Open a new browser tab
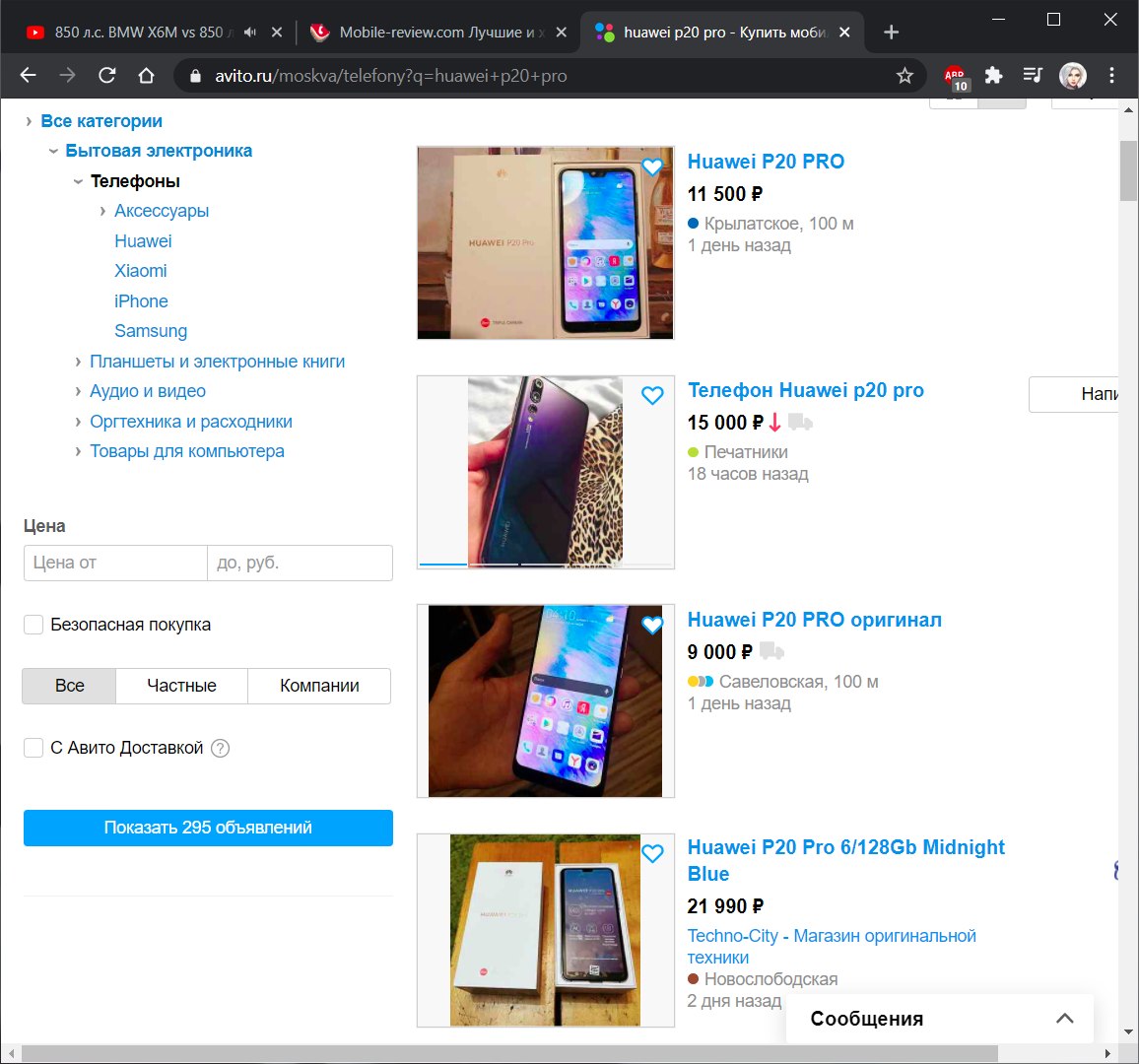 point(892,32)
